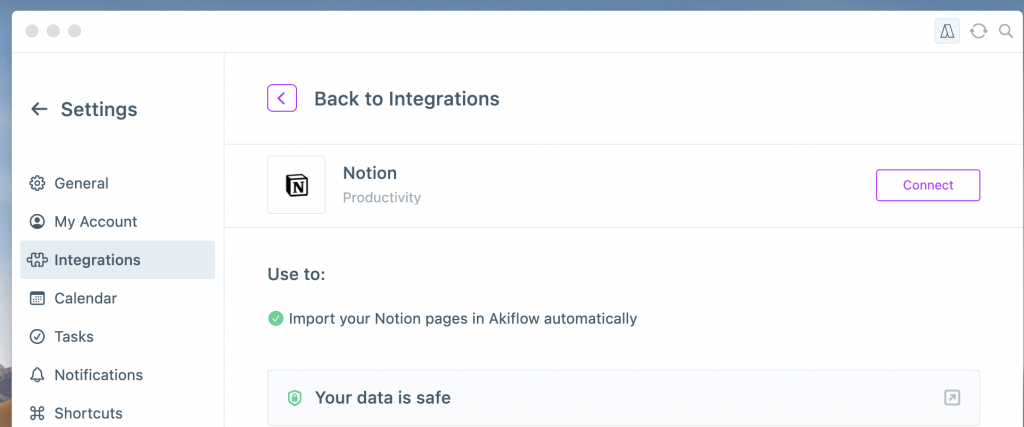Click the green check beside Import text
The width and height of the screenshot is (1024, 427).
276,319
